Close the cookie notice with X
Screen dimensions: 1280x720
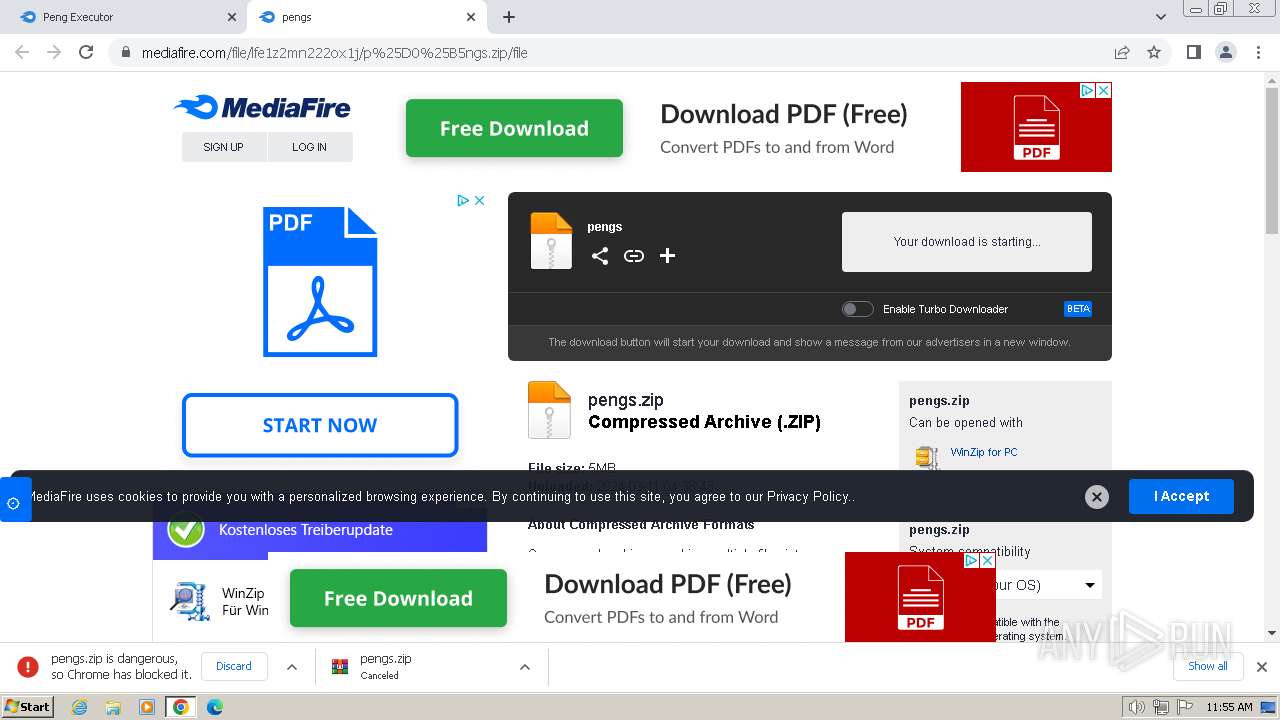click(x=1097, y=496)
